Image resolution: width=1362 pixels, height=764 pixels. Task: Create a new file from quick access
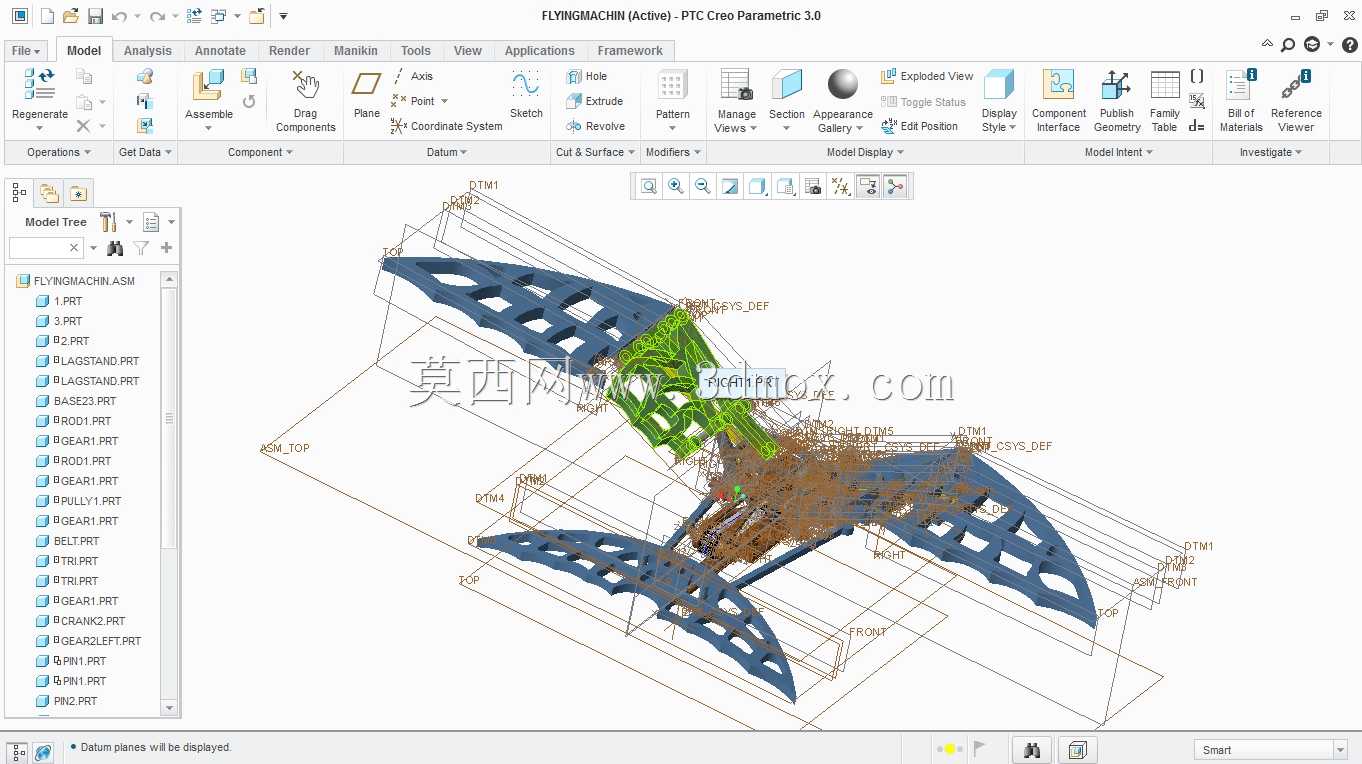pyautogui.click(x=47, y=16)
